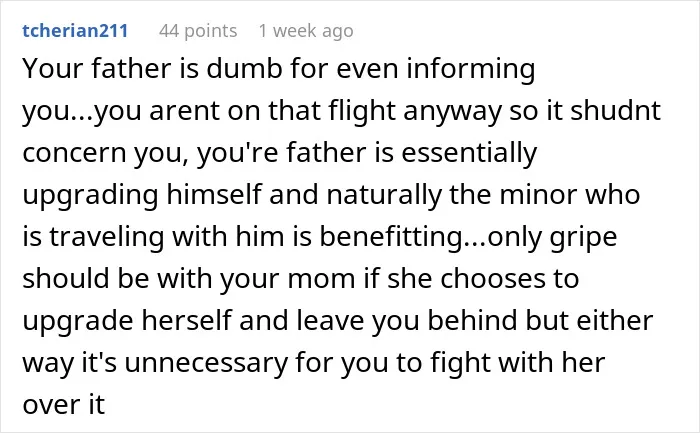Image resolution: width=700 pixels, height=433 pixels.
Task: Click the closing words 'over it'
Action: [64, 405]
